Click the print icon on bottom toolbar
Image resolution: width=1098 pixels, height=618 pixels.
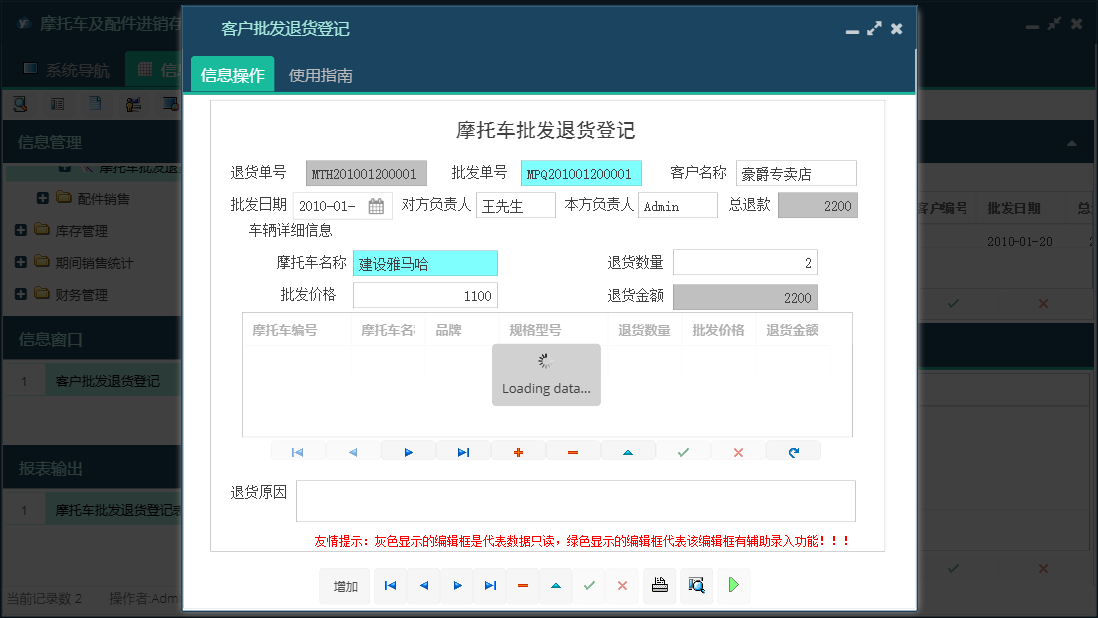pos(659,586)
